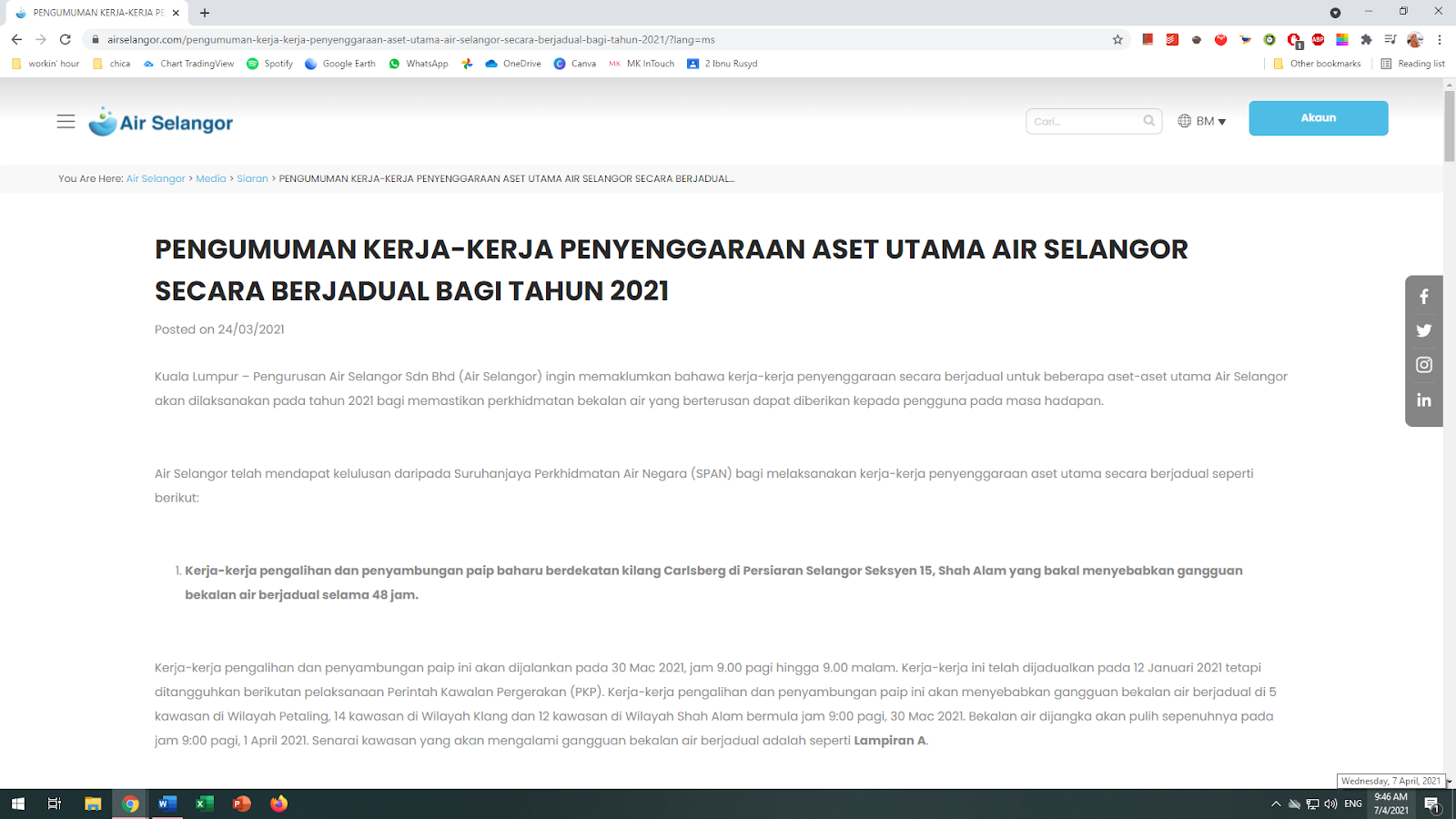Viewport: 1456px width, 819px height.
Task: Open Chrome three-dot menu
Action: 1440,39
